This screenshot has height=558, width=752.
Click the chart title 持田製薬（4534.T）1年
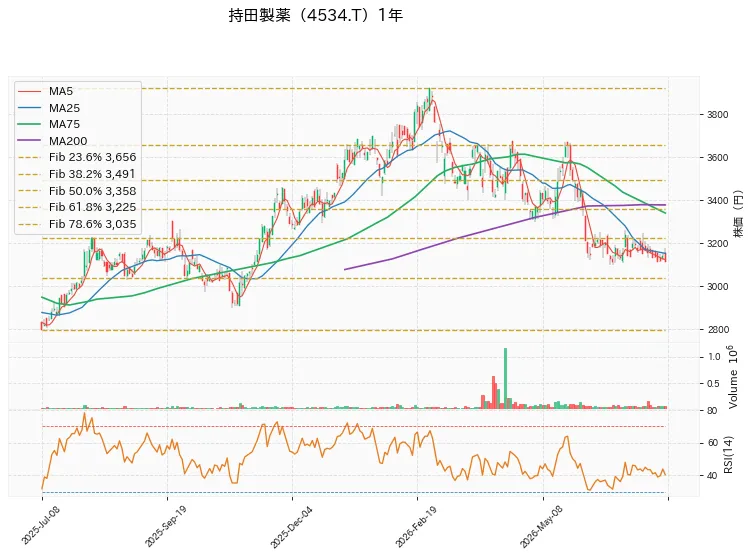coord(316,15)
